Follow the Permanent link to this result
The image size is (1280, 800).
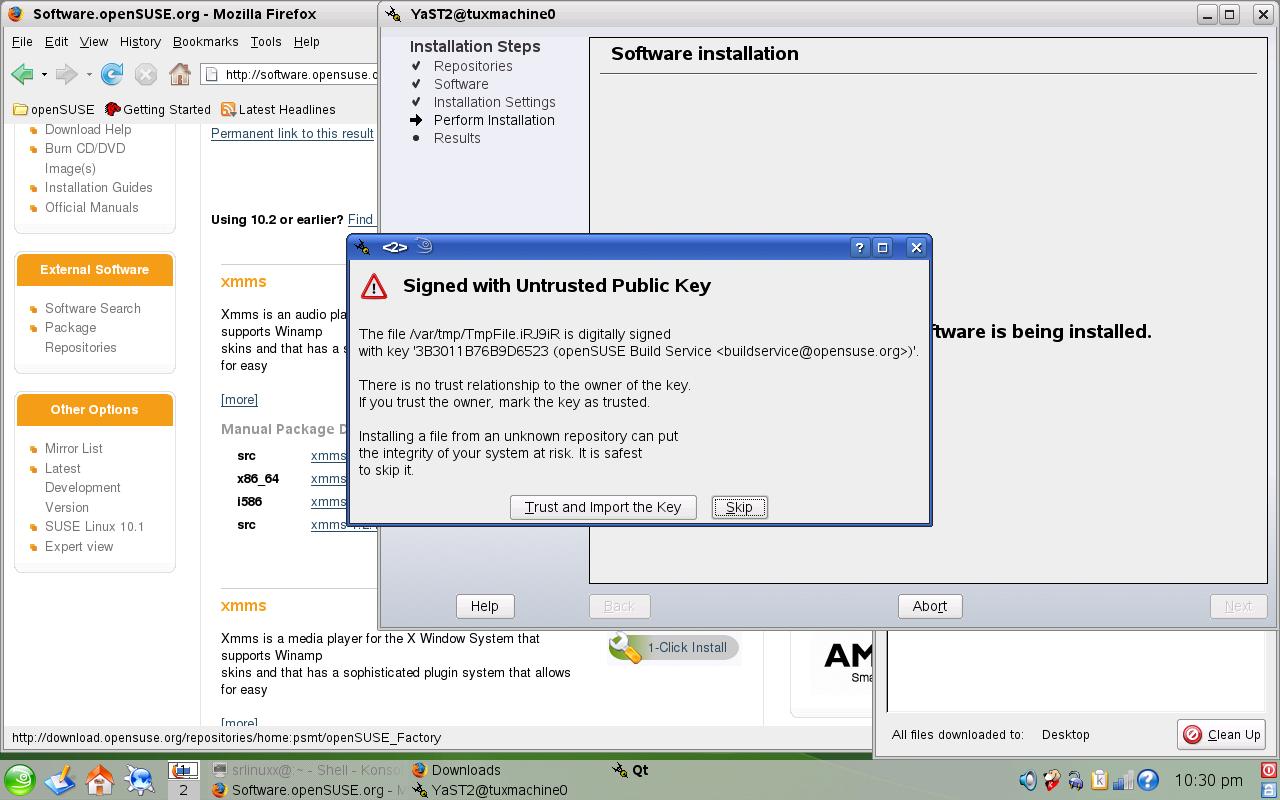click(292, 133)
